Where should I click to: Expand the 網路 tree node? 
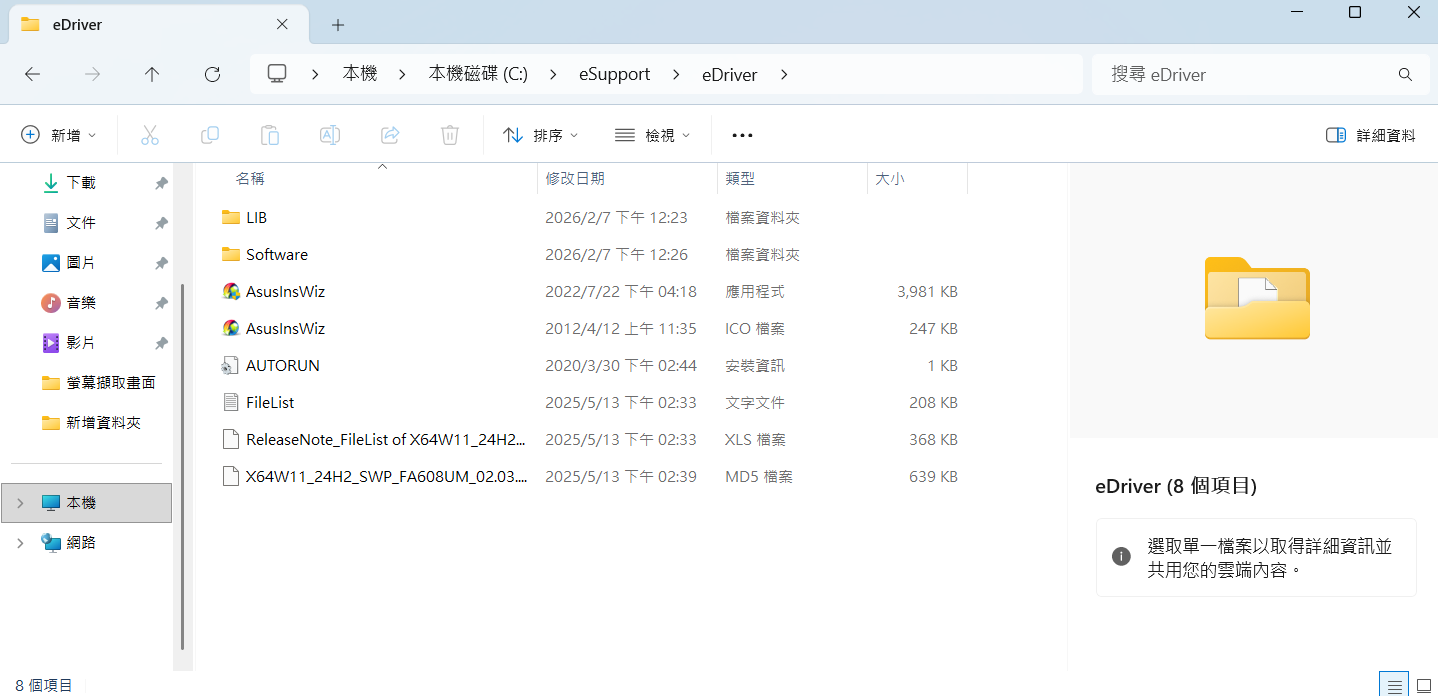(20, 543)
